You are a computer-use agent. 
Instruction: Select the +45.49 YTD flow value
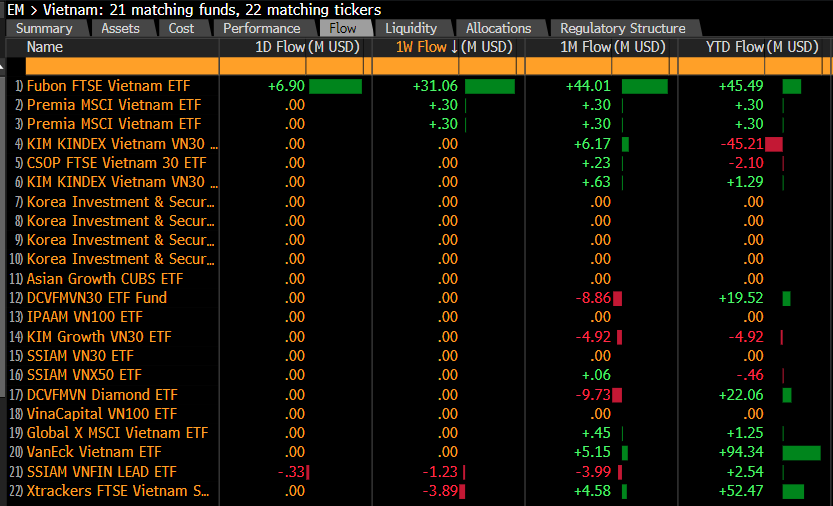coord(741,86)
